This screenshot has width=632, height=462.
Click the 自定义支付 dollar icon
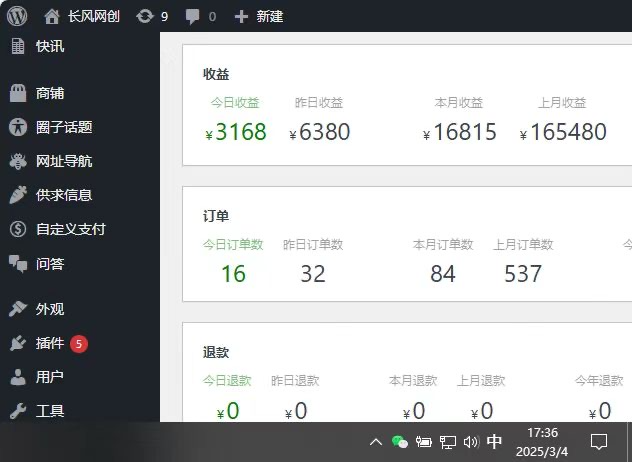tap(18, 229)
